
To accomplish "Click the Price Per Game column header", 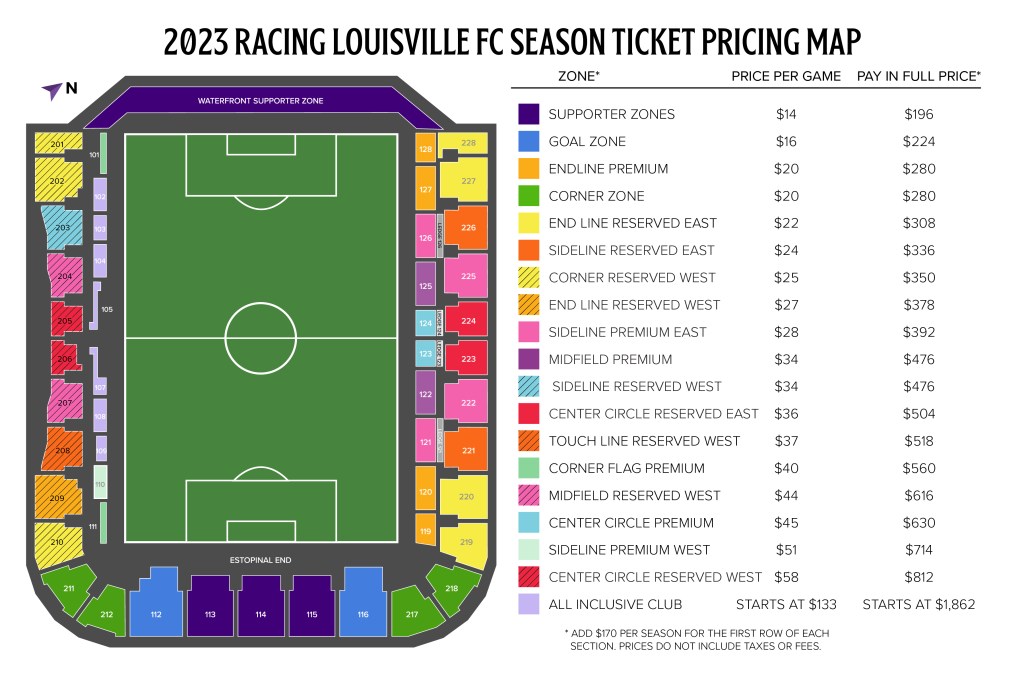I will coord(786,76).
